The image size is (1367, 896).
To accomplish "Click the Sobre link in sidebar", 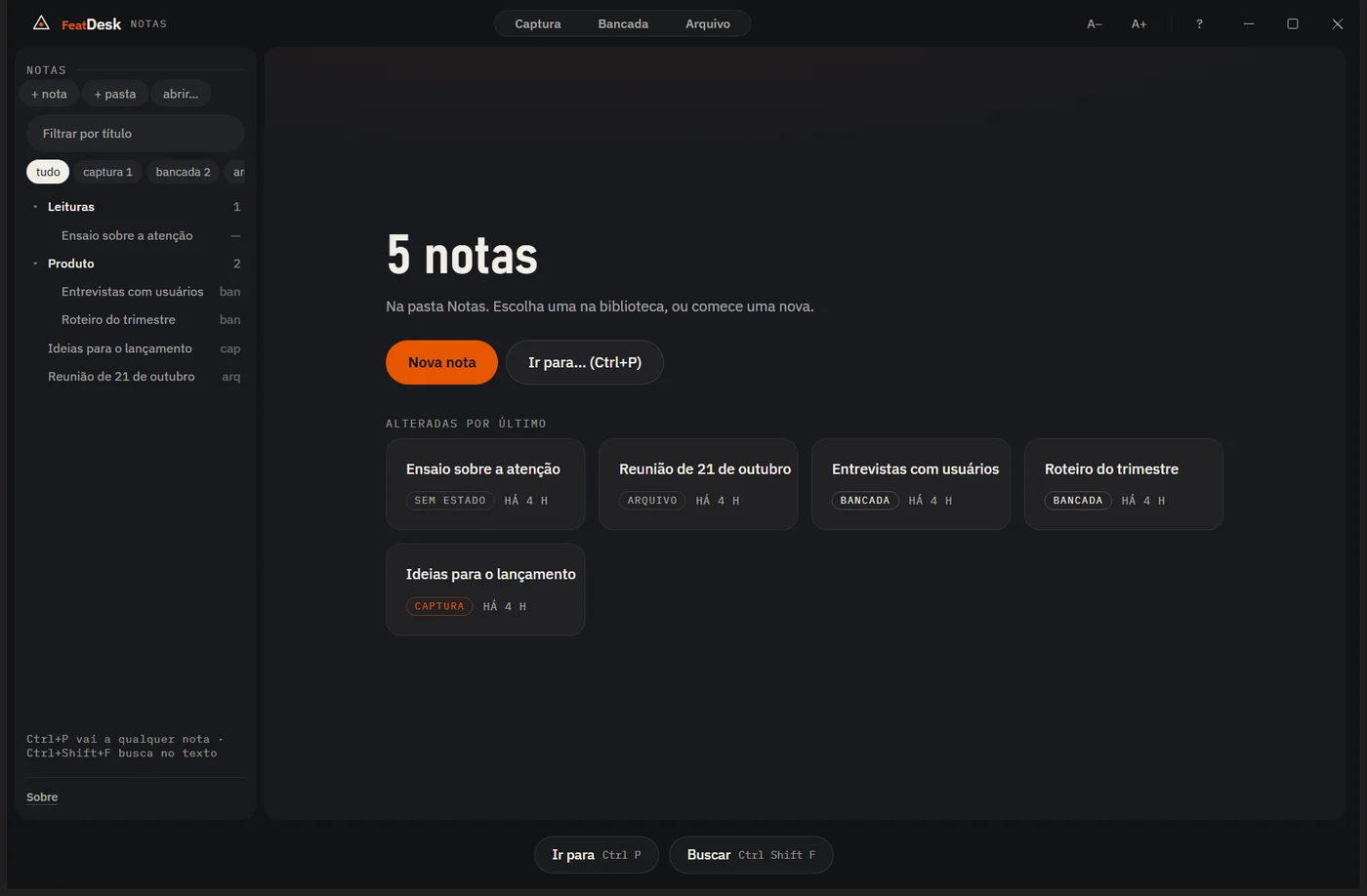I will pos(42,796).
